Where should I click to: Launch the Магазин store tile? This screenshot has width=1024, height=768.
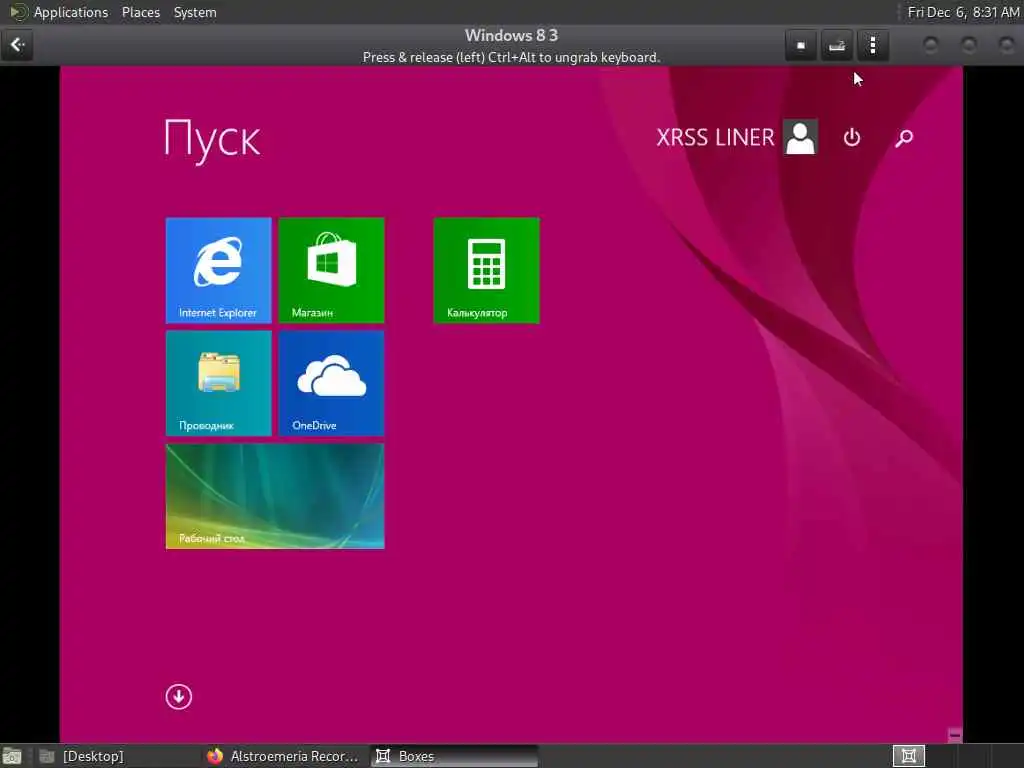click(x=331, y=270)
